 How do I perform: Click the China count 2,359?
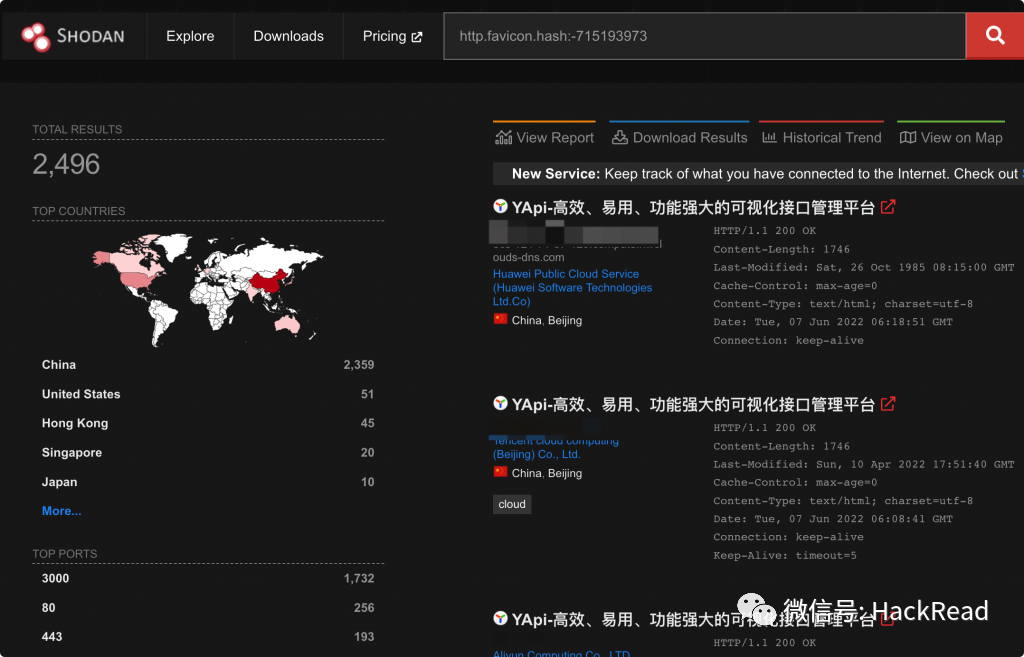tap(359, 364)
